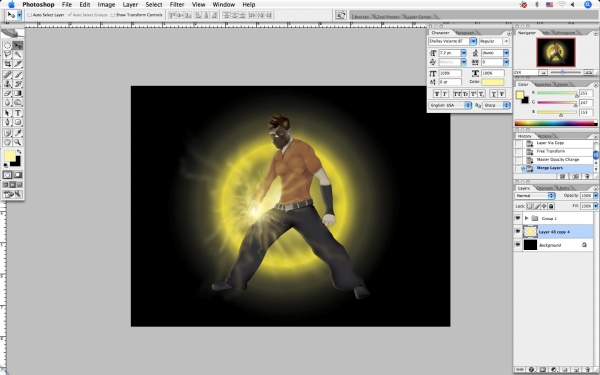Select the Shape tool
The height and width of the screenshot is (375, 600).
18,122
